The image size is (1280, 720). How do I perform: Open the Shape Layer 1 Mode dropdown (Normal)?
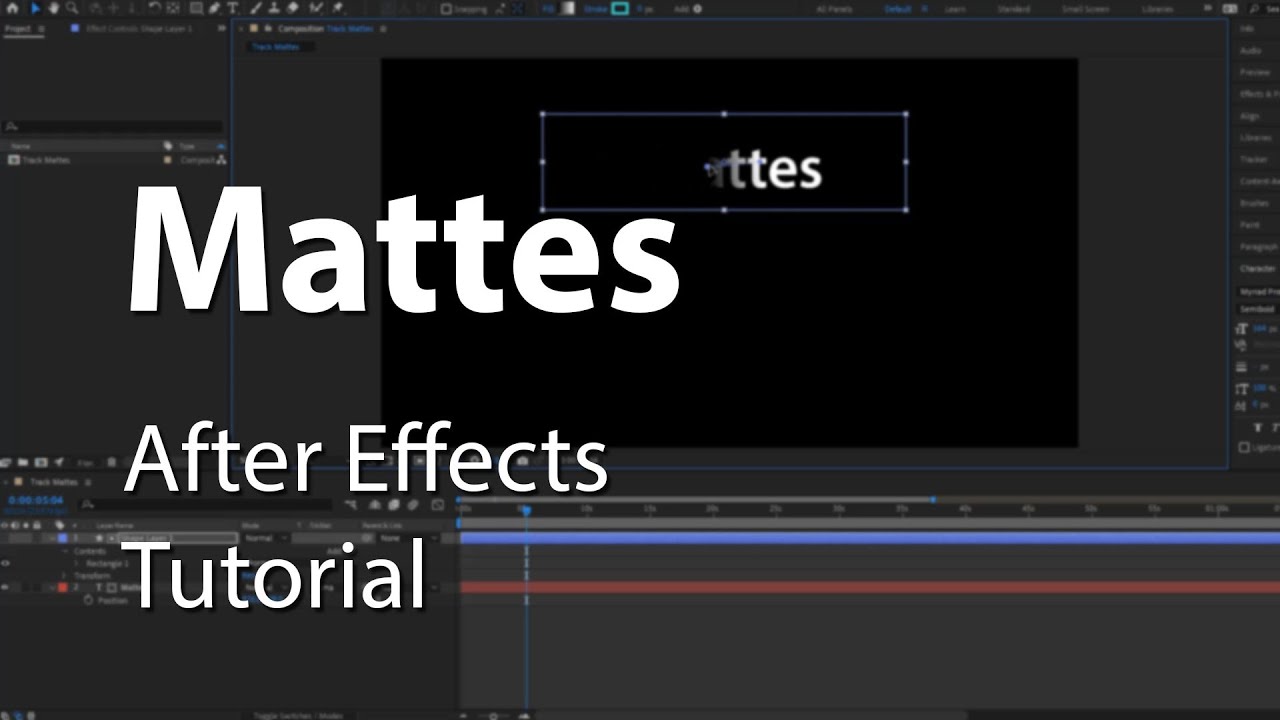tap(265, 538)
